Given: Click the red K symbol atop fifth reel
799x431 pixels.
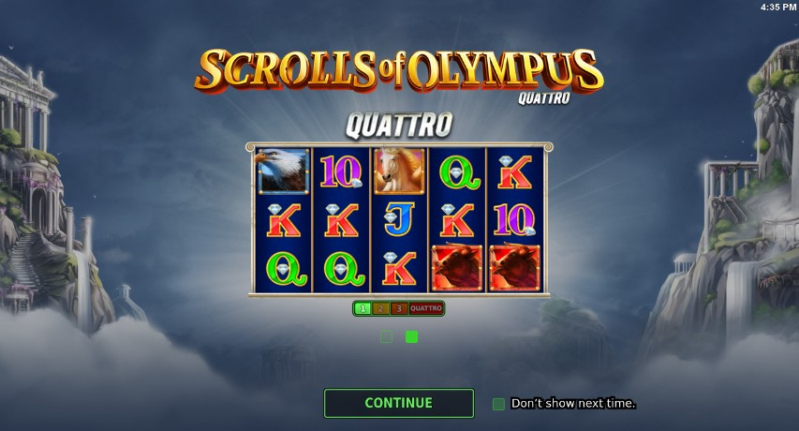Looking at the screenshot, I should 515,172.
